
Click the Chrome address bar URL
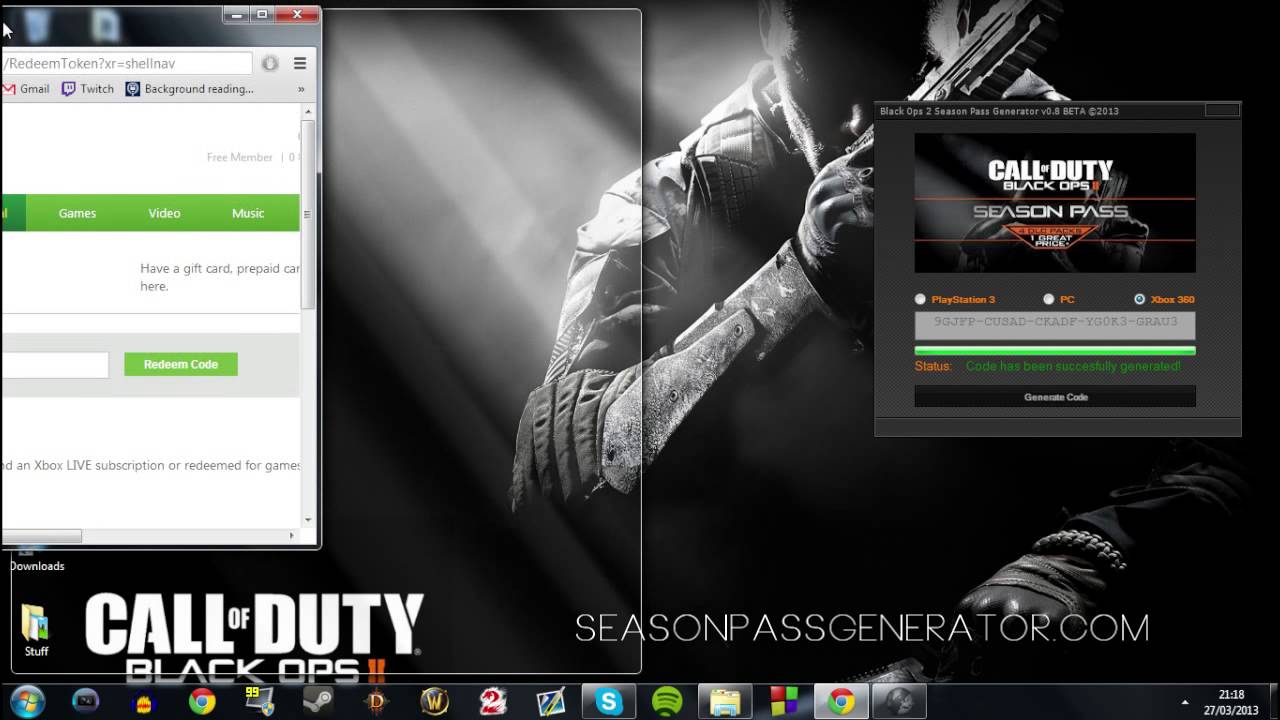pos(125,63)
